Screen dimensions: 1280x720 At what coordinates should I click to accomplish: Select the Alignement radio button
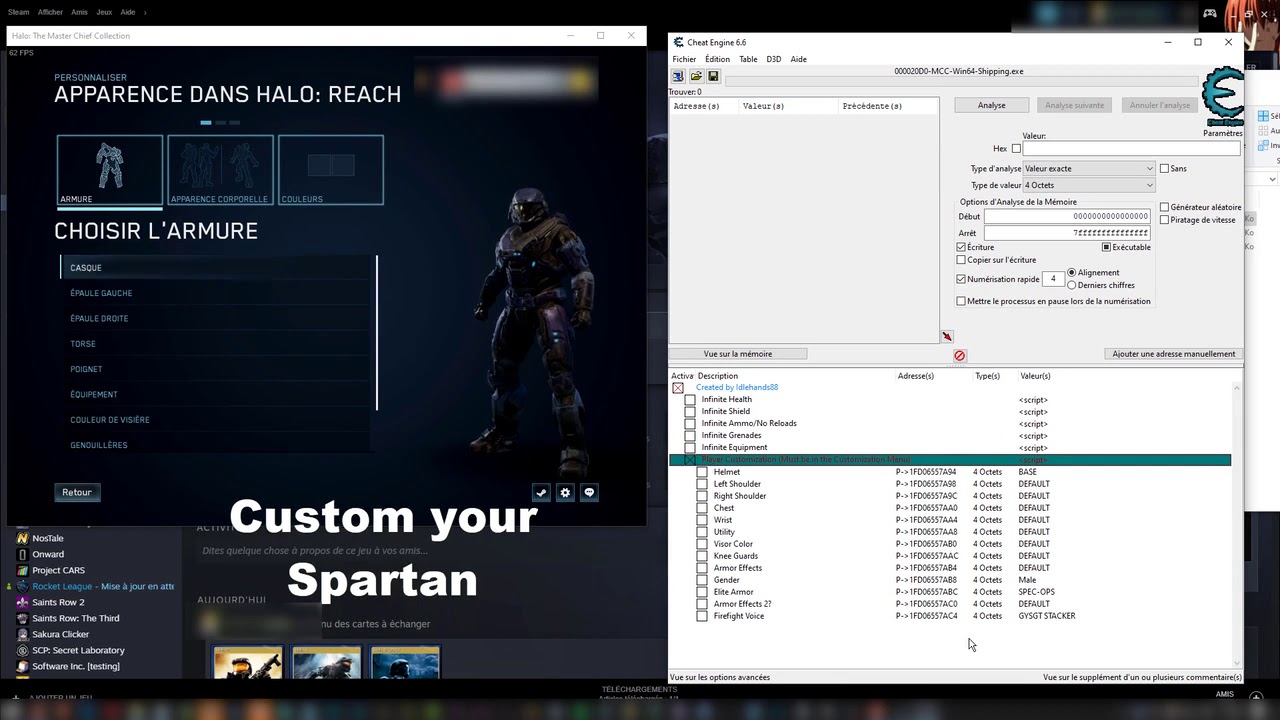[1072, 272]
